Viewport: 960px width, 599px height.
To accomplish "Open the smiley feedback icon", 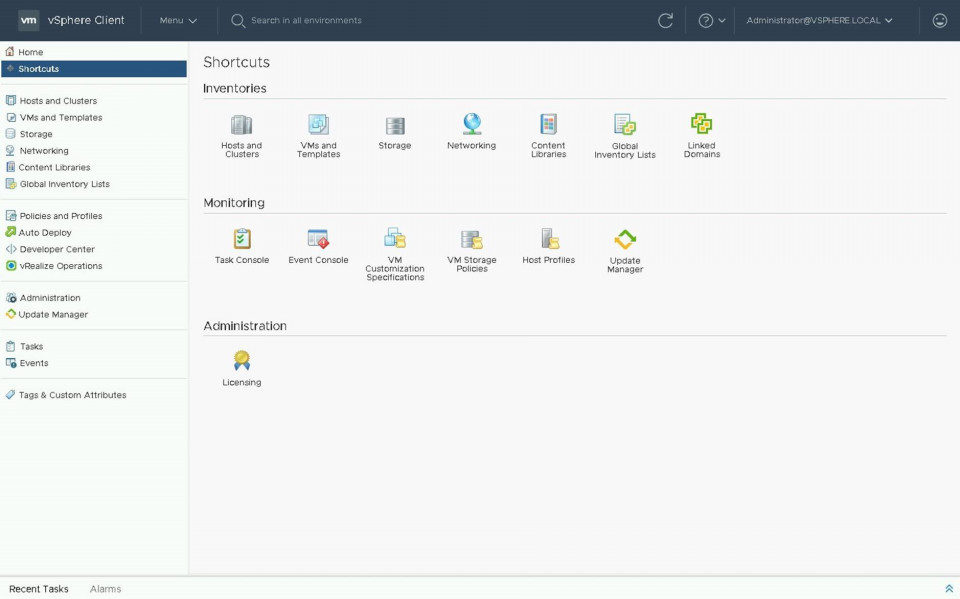I will pos(939,20).
